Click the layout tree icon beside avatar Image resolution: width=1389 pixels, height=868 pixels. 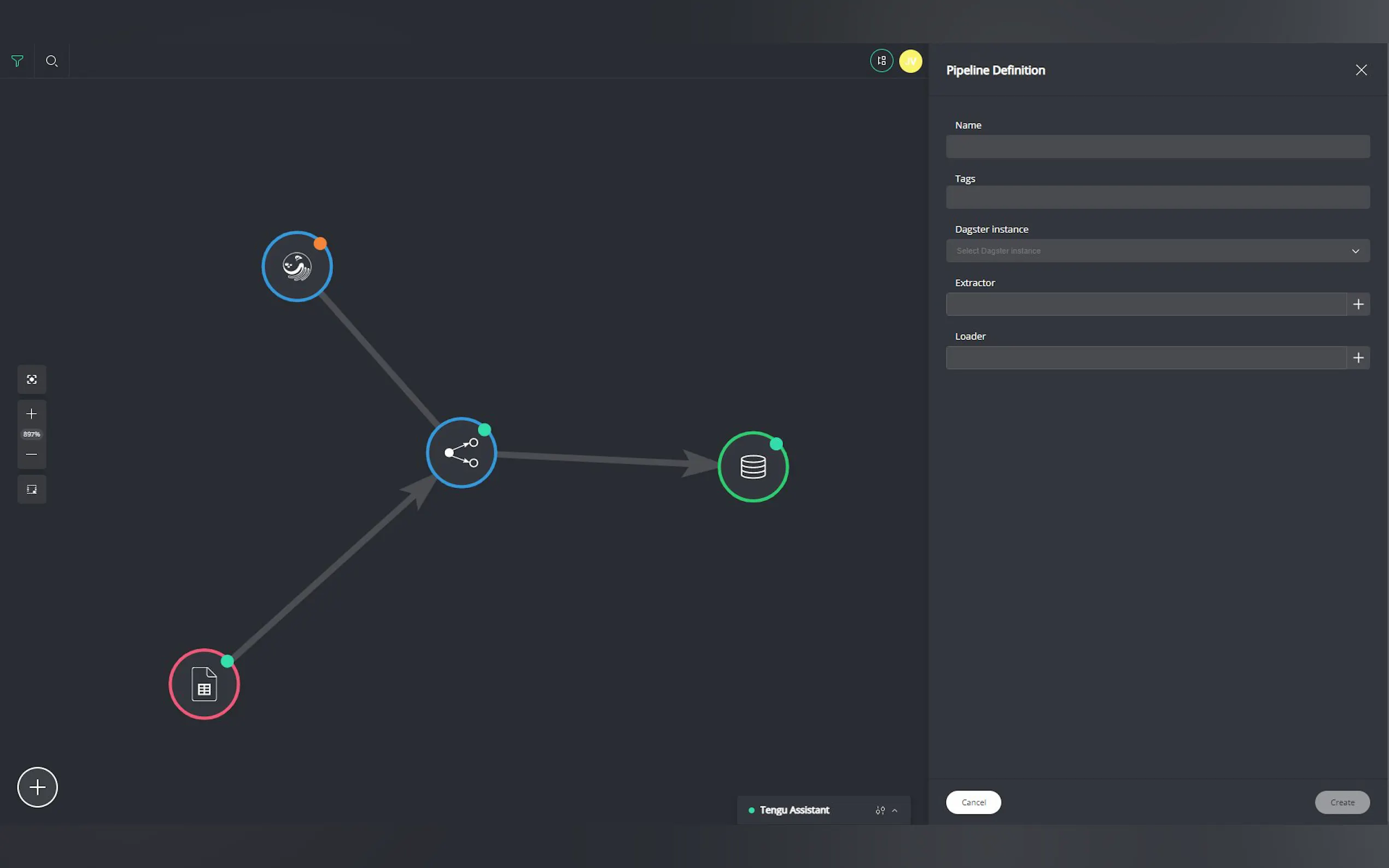(x=882, y=61)
